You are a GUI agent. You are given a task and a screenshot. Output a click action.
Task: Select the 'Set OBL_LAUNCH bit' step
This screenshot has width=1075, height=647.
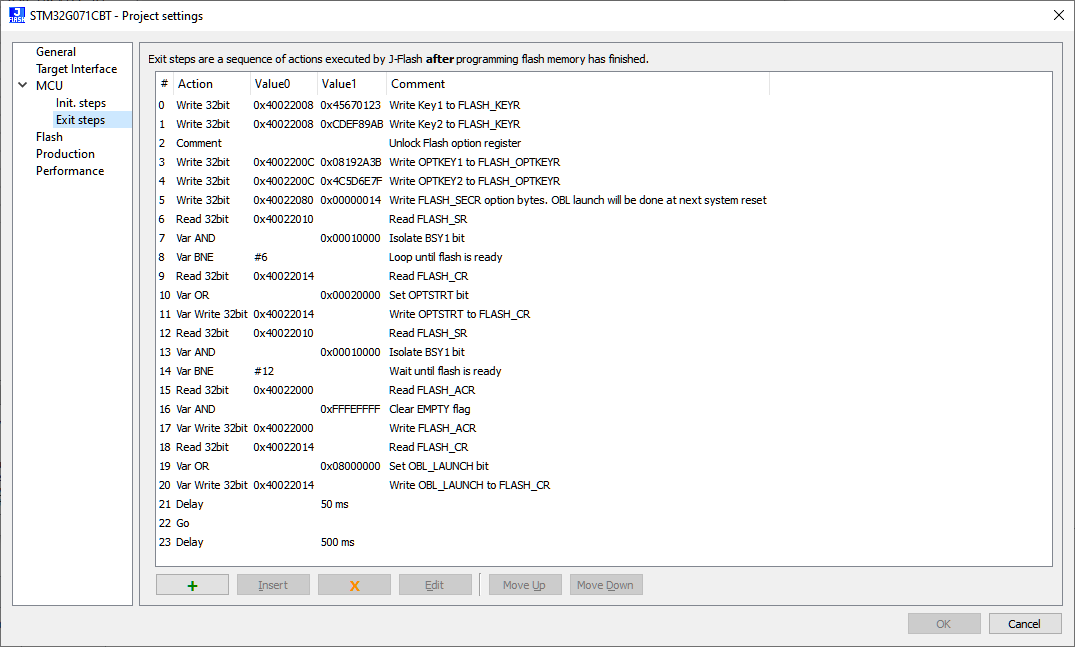tap(463, 466)
